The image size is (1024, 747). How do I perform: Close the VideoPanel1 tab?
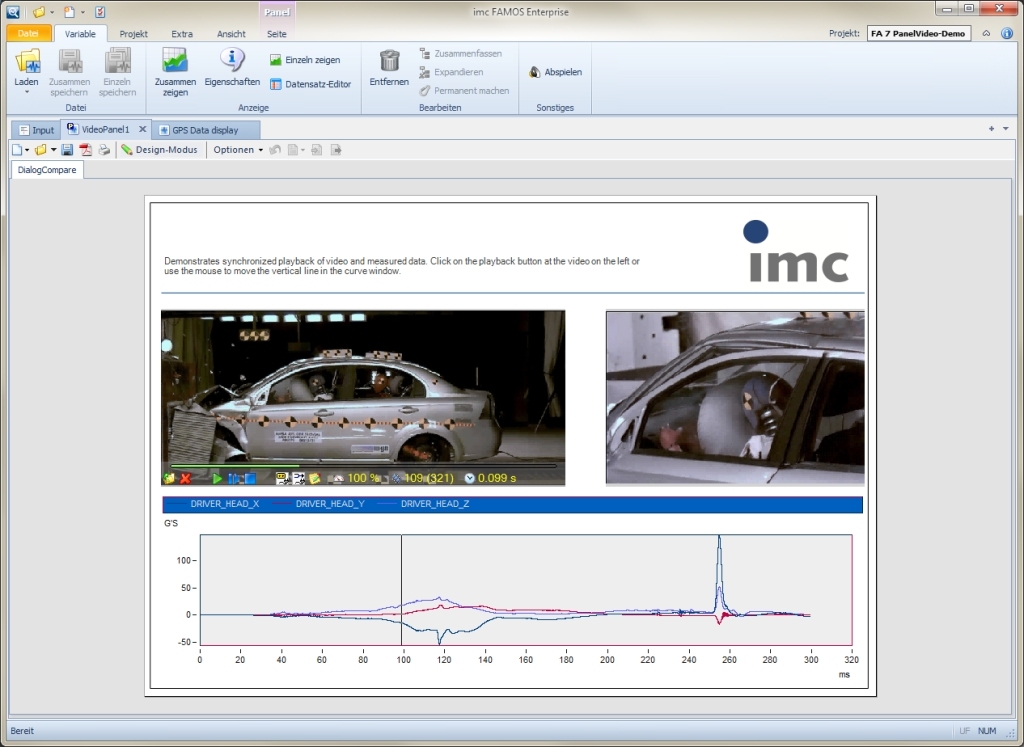tap(142, 129)
